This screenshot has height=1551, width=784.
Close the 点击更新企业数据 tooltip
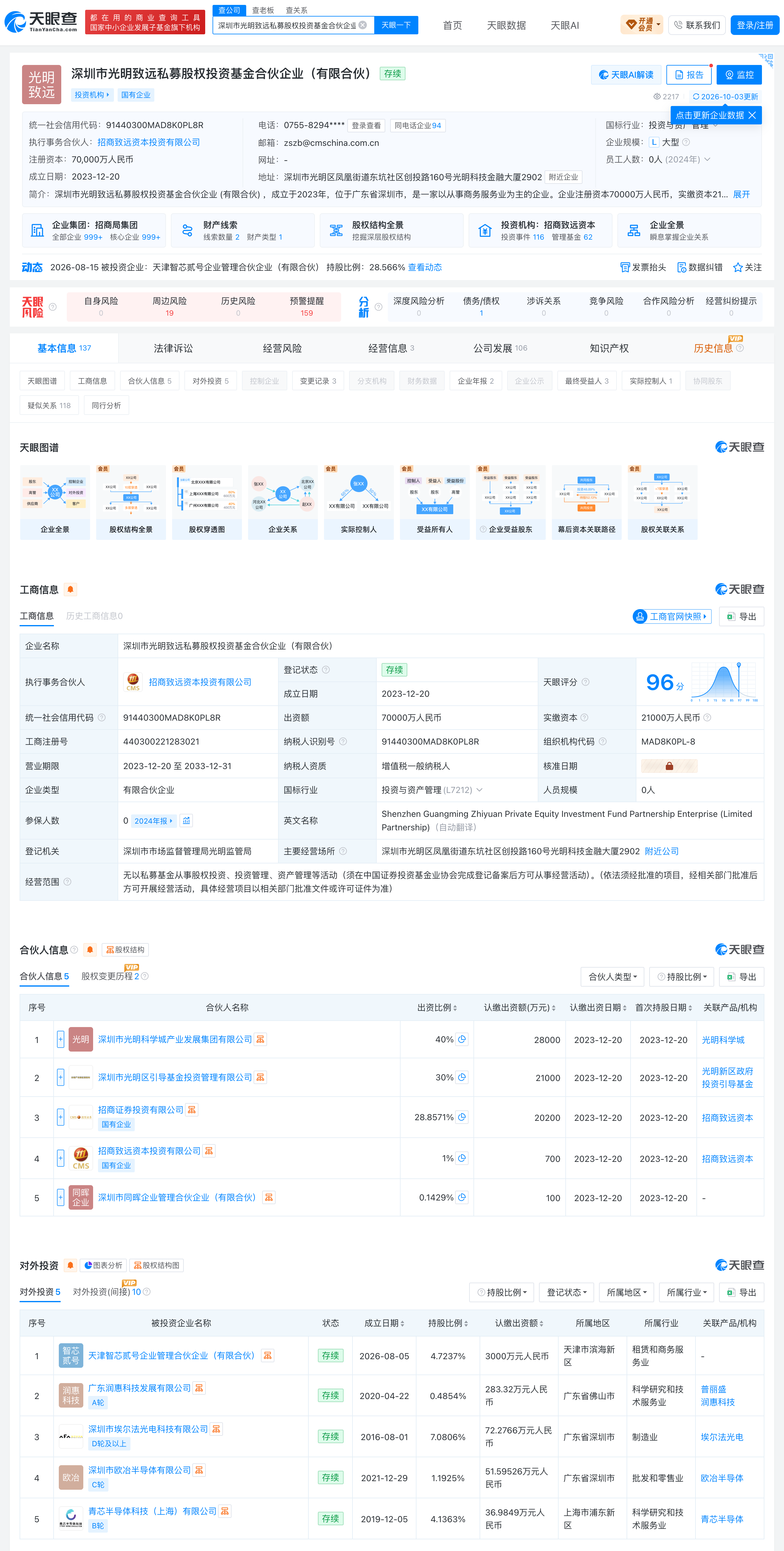[x=752, y=115]
